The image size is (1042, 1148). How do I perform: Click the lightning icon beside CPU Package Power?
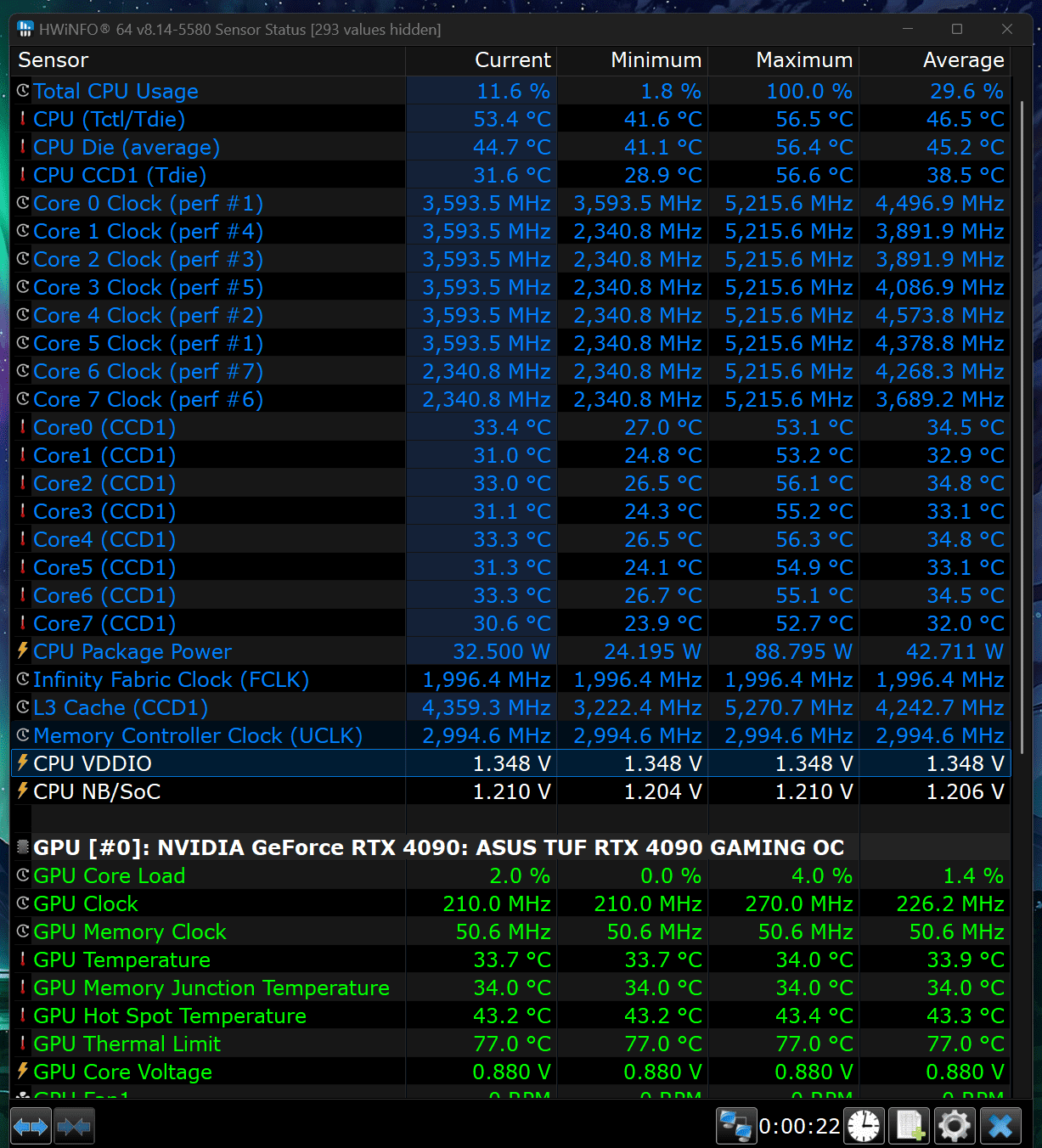pyautogui.click(x=23, y=650)
